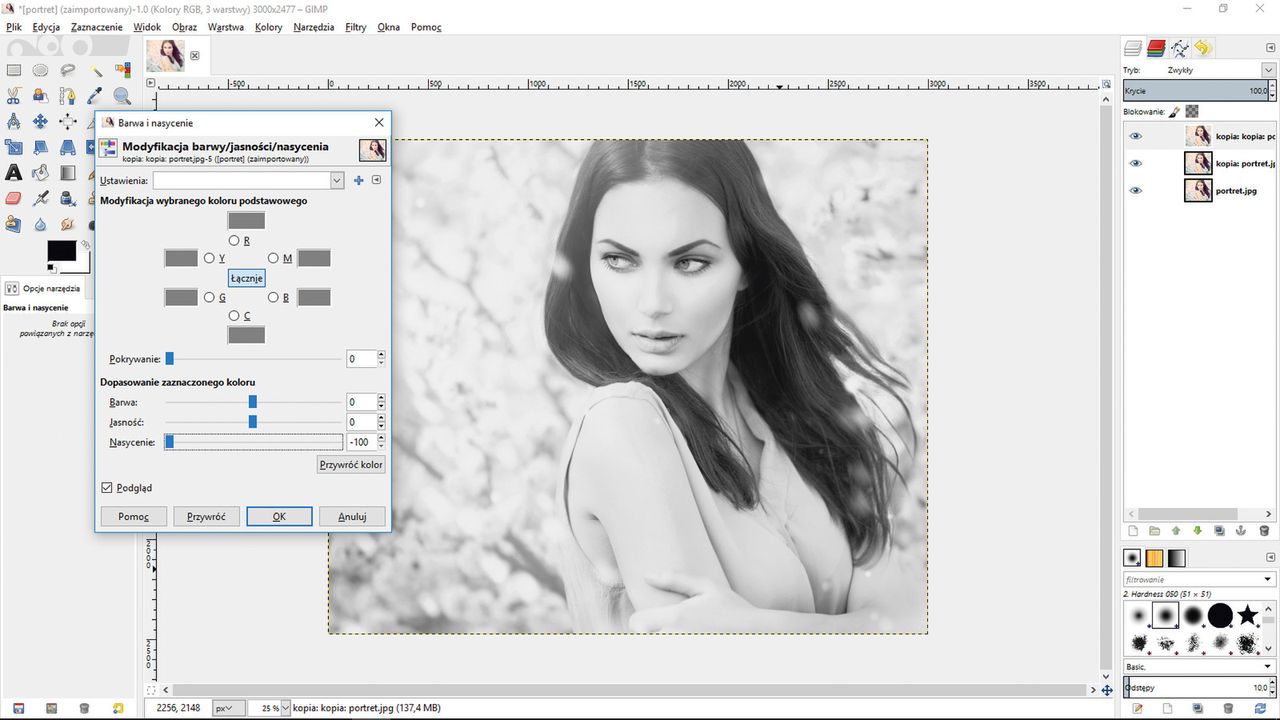
Task: Hide the top 'kopia: kopia' layer
Action: tap(1135, 136)
